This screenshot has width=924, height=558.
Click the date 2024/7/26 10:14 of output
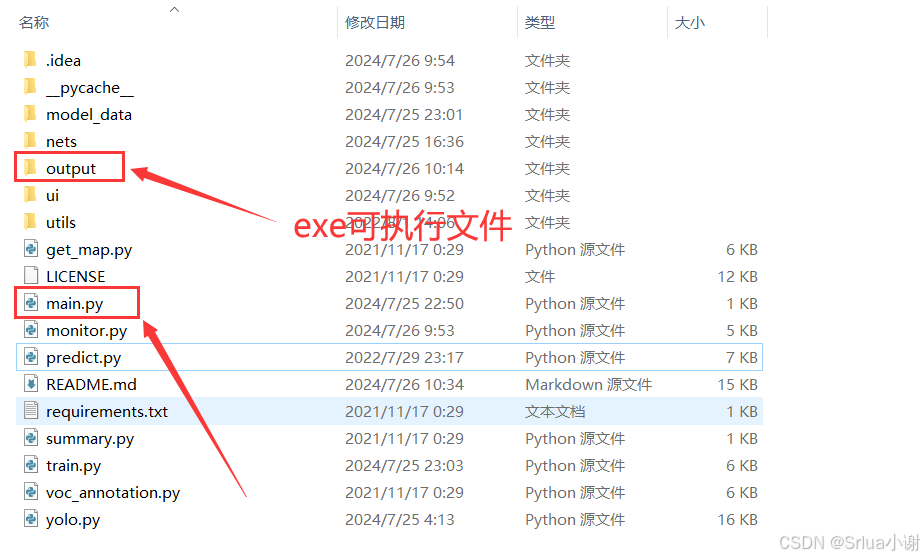pos(404,169)
